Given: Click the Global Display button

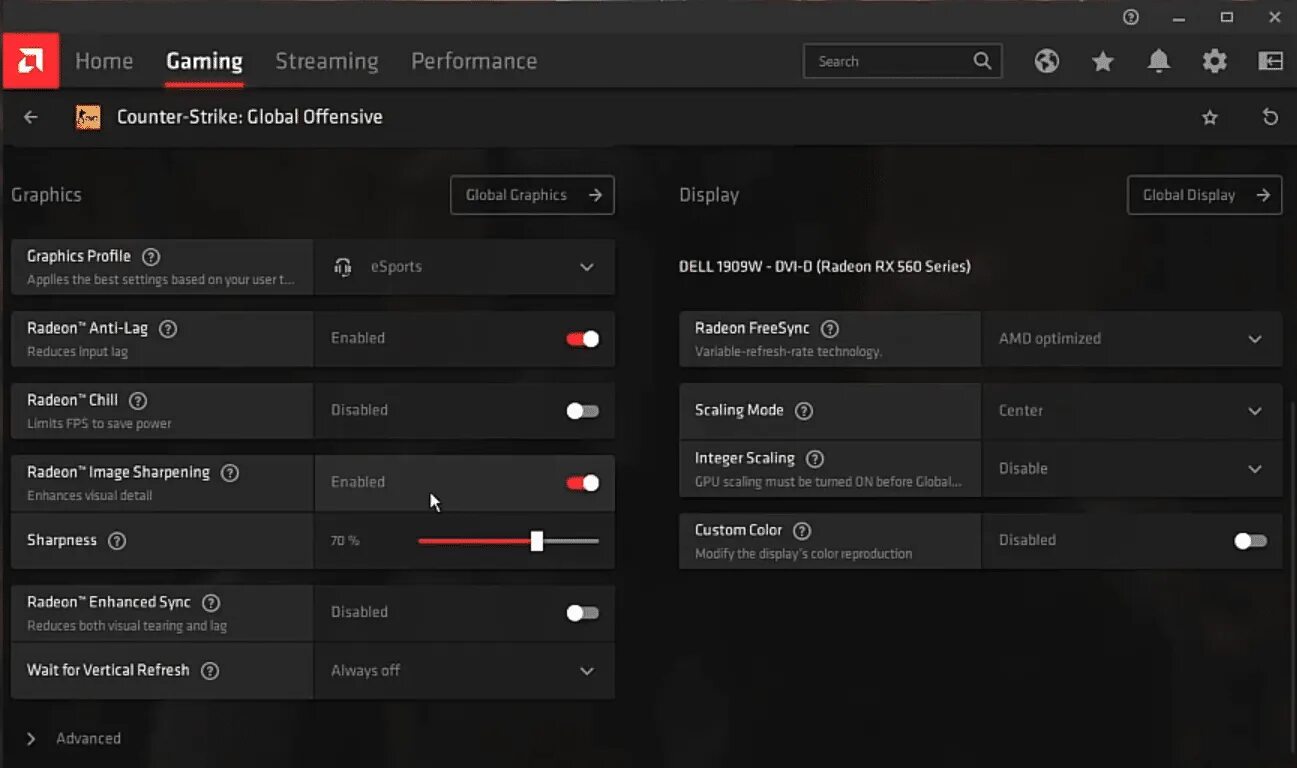Looking at the screenshot, I should point(1204,195).
